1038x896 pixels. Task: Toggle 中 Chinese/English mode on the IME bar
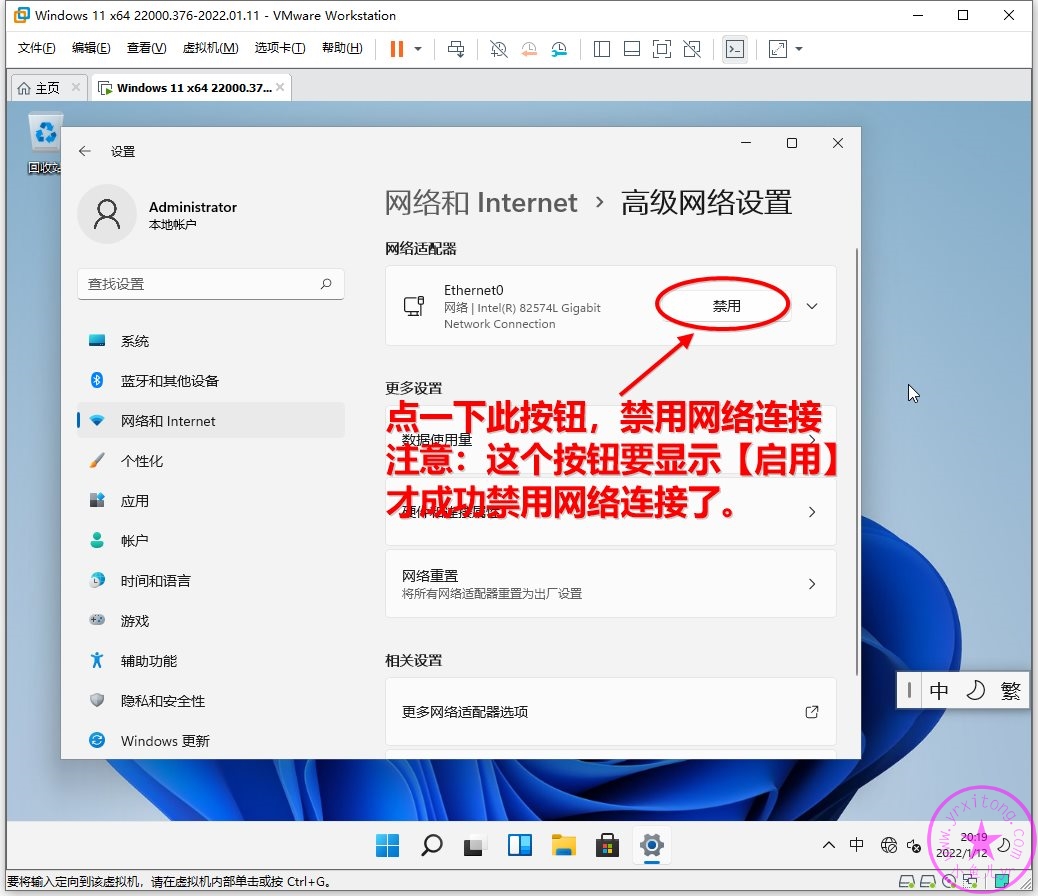tap(939, 691)
